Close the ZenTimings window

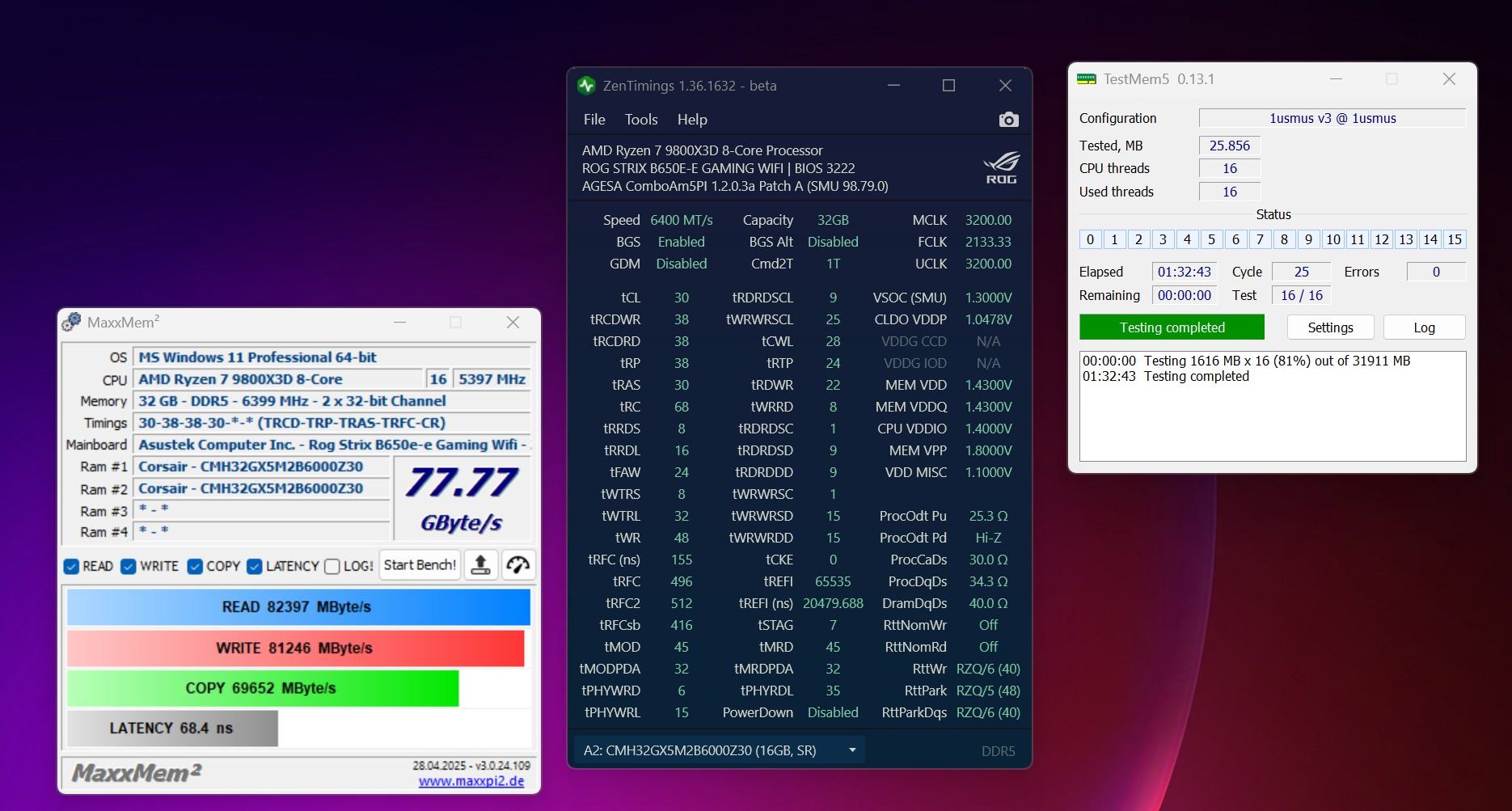(x=1005, y=85)
